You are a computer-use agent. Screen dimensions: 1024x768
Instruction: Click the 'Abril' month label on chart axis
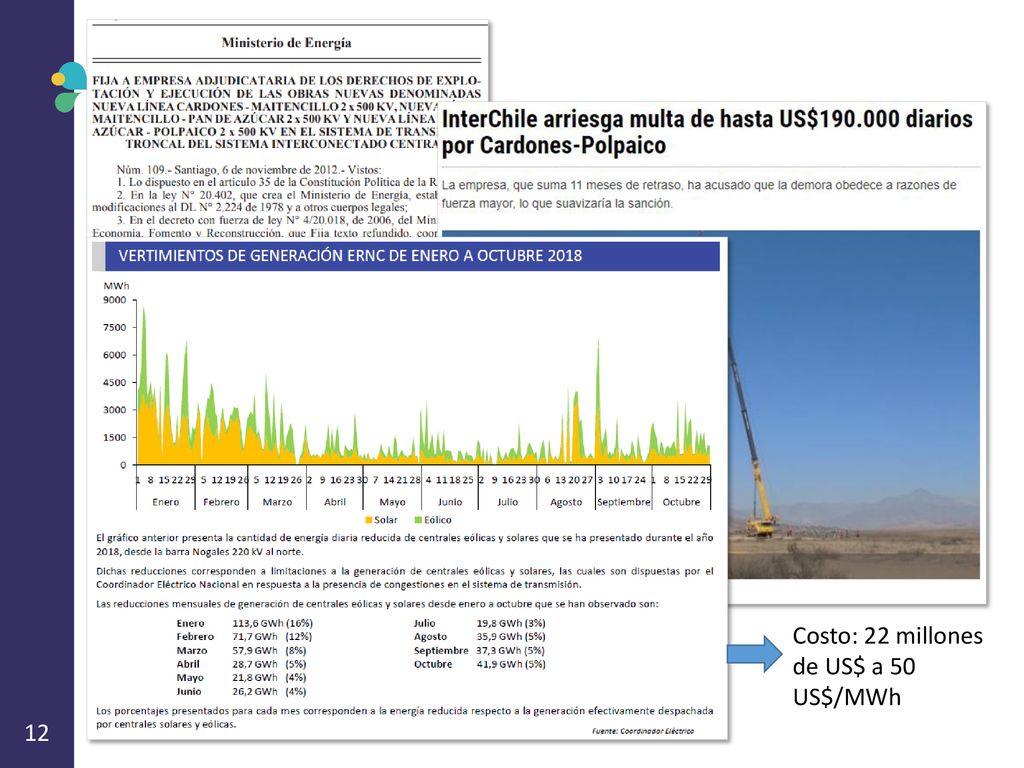(x=335, y=502)
